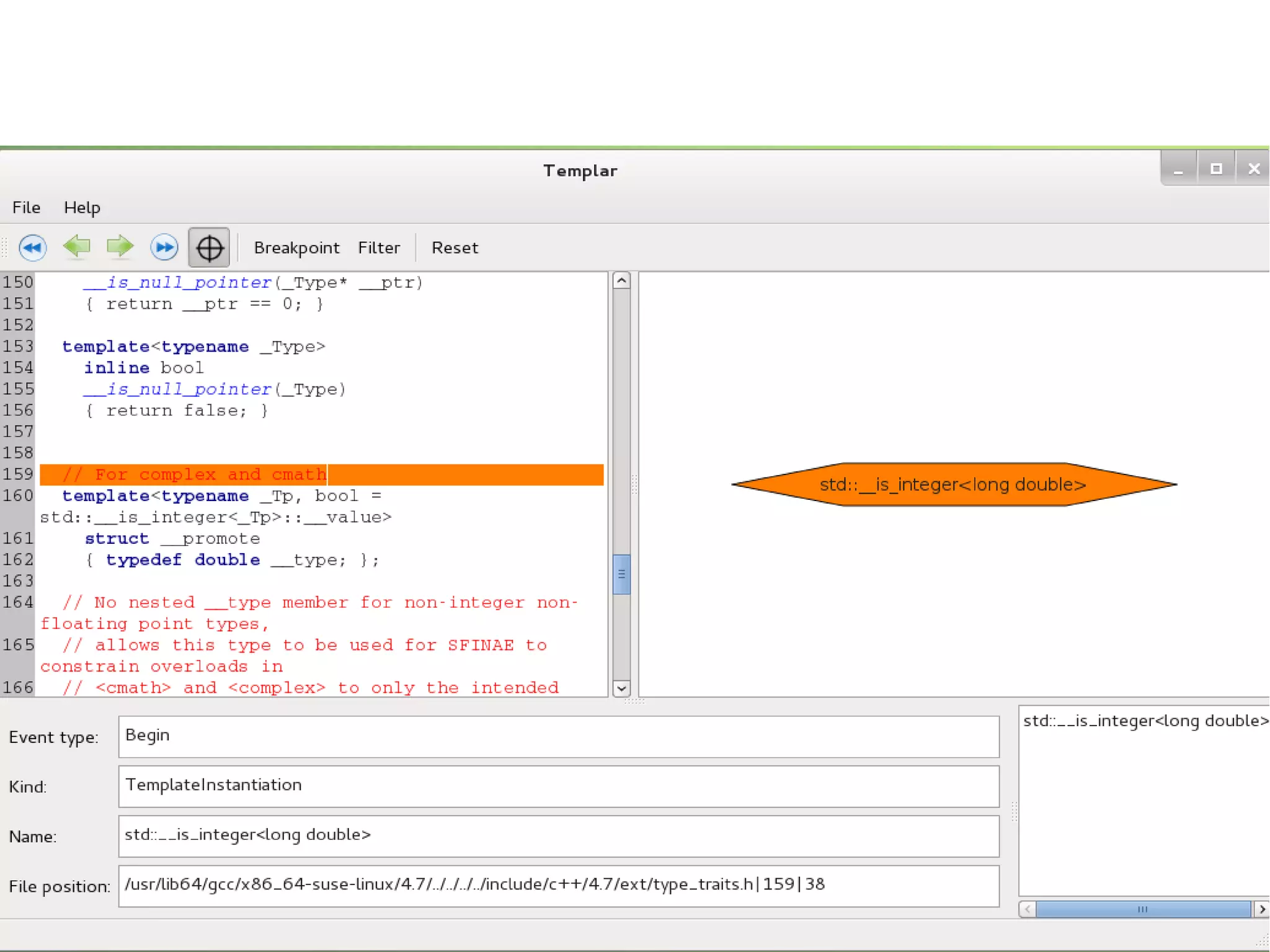This screenshot has width=1270, height=952.
Task: Open the File menu
Action: tap(26, 207)
